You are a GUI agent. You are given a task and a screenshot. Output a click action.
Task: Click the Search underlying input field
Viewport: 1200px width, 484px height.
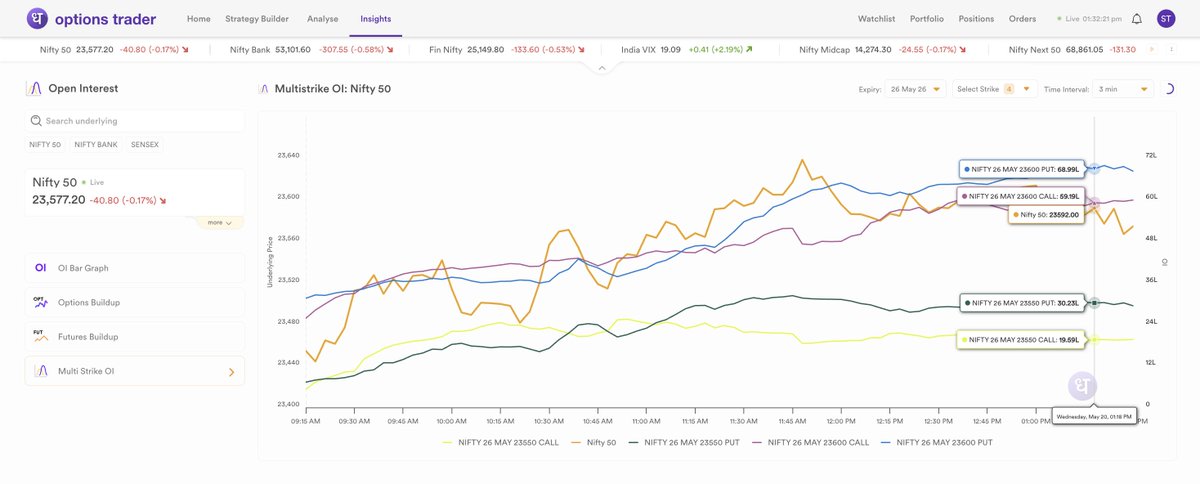(135, 121)
